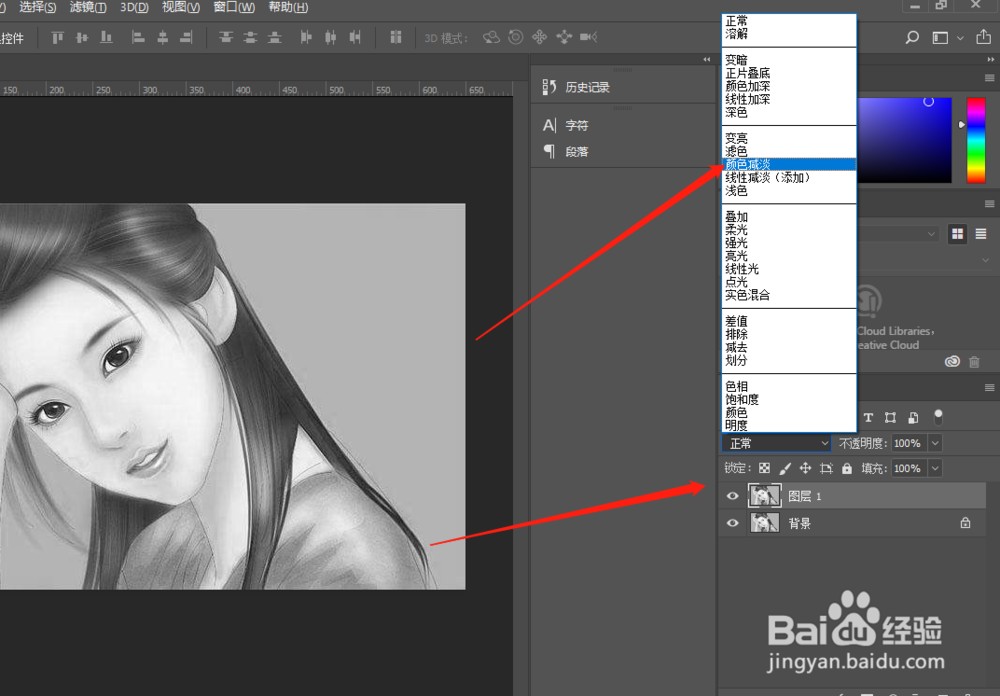
Task: Open the 字符 character panel
Action: pos(565,125)
